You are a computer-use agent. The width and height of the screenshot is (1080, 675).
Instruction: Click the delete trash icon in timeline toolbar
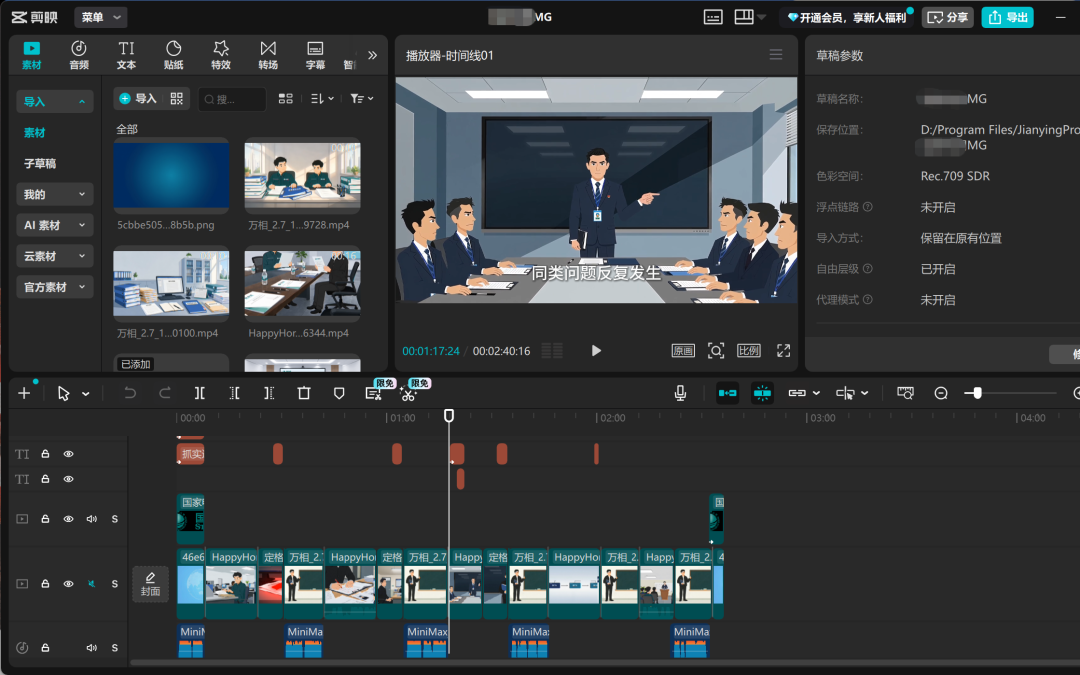point(304,393)
